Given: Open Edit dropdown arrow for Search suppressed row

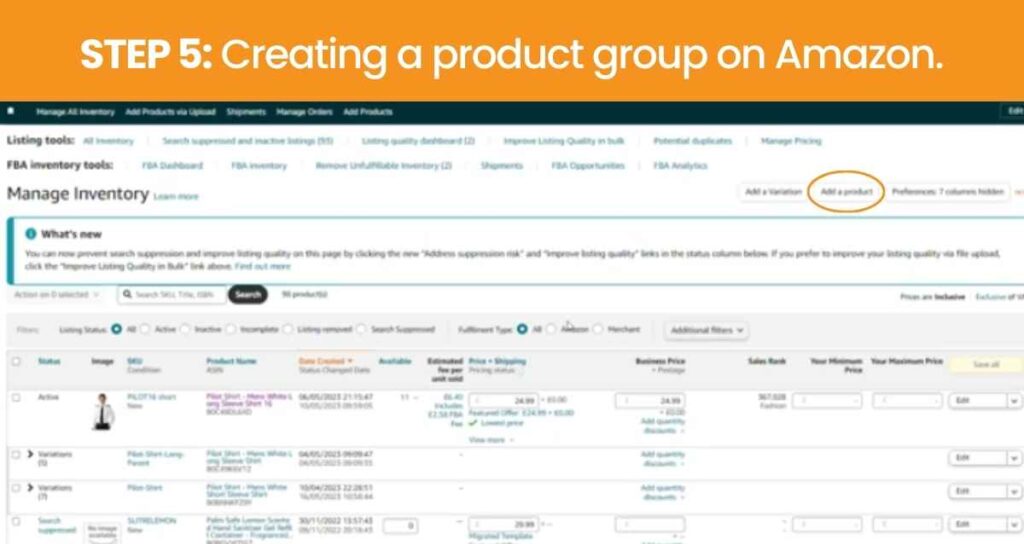Looking at the screenshot, I should pos(1014,524).
